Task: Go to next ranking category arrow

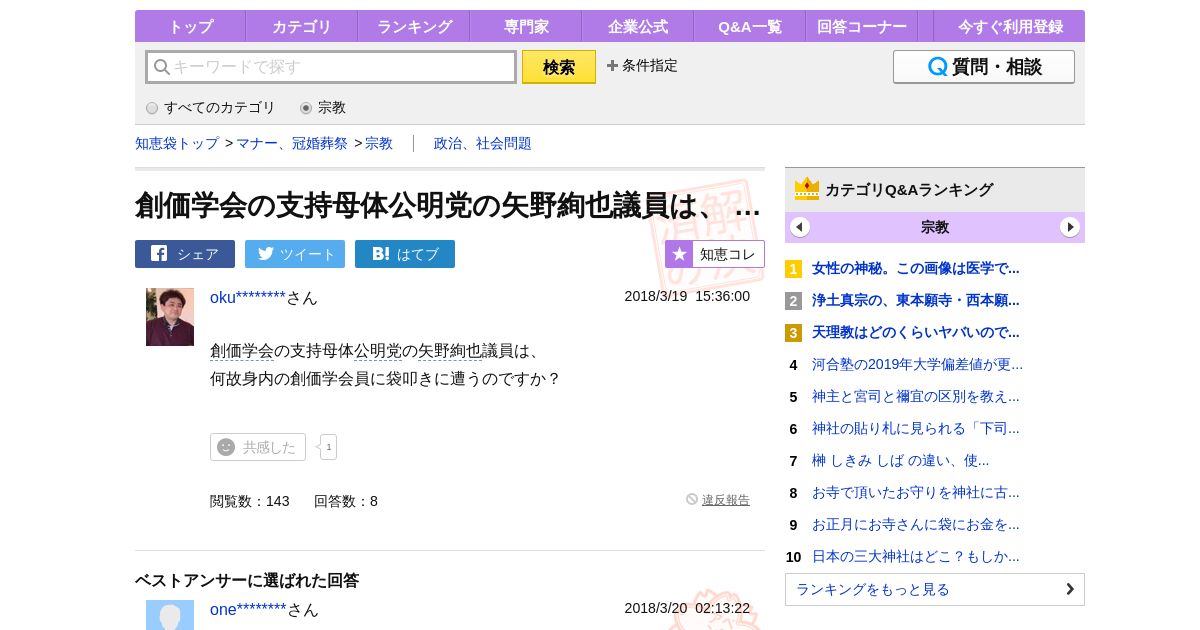Action: 1070,227
